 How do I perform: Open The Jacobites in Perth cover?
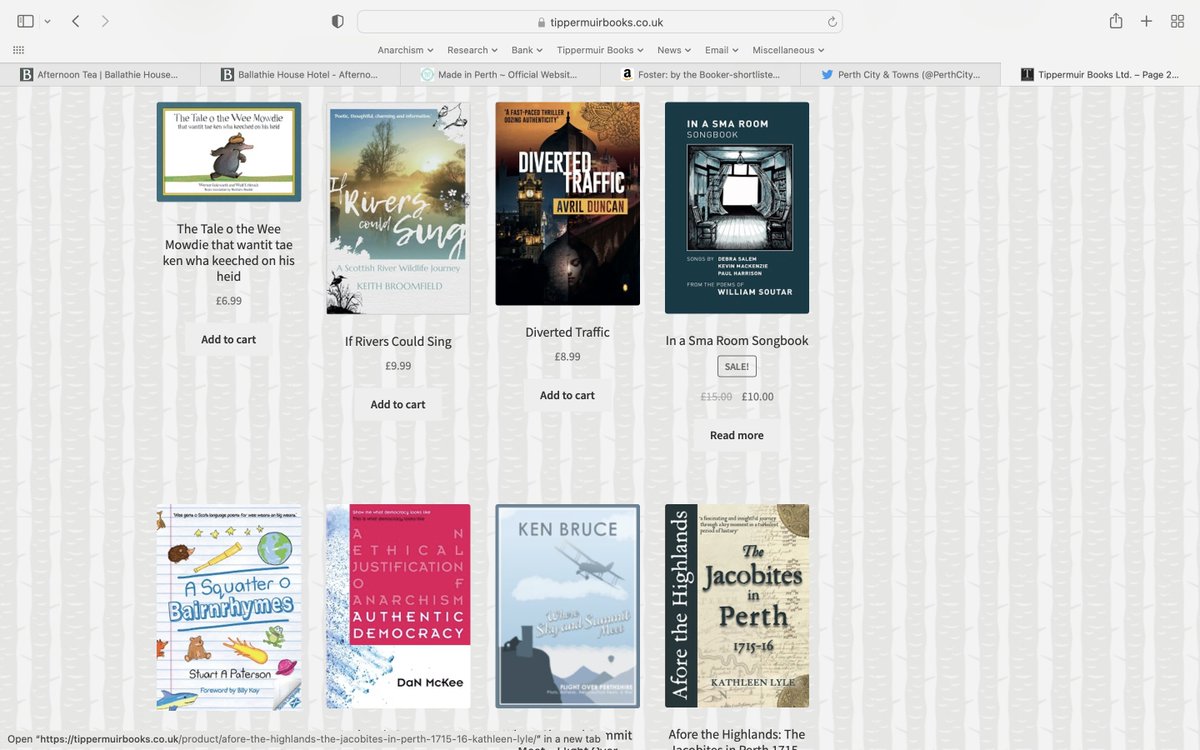click(737, 606)
